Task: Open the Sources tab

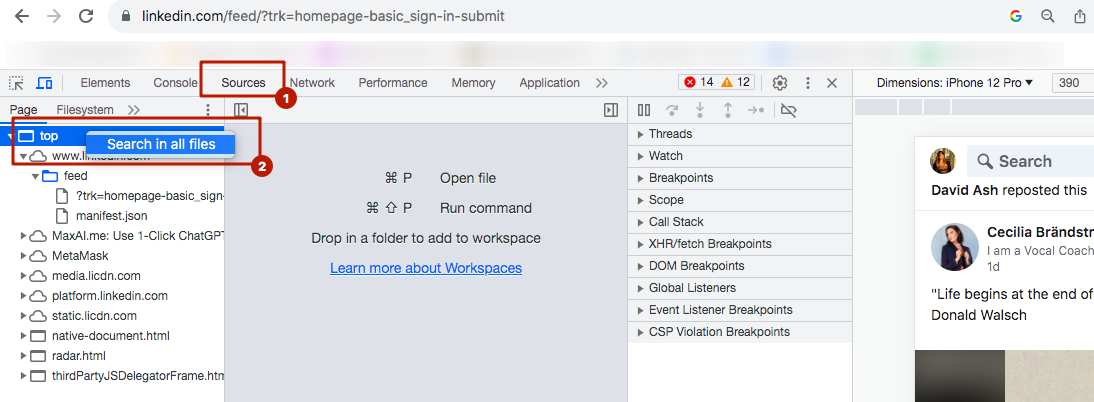Action: (243, 82)
